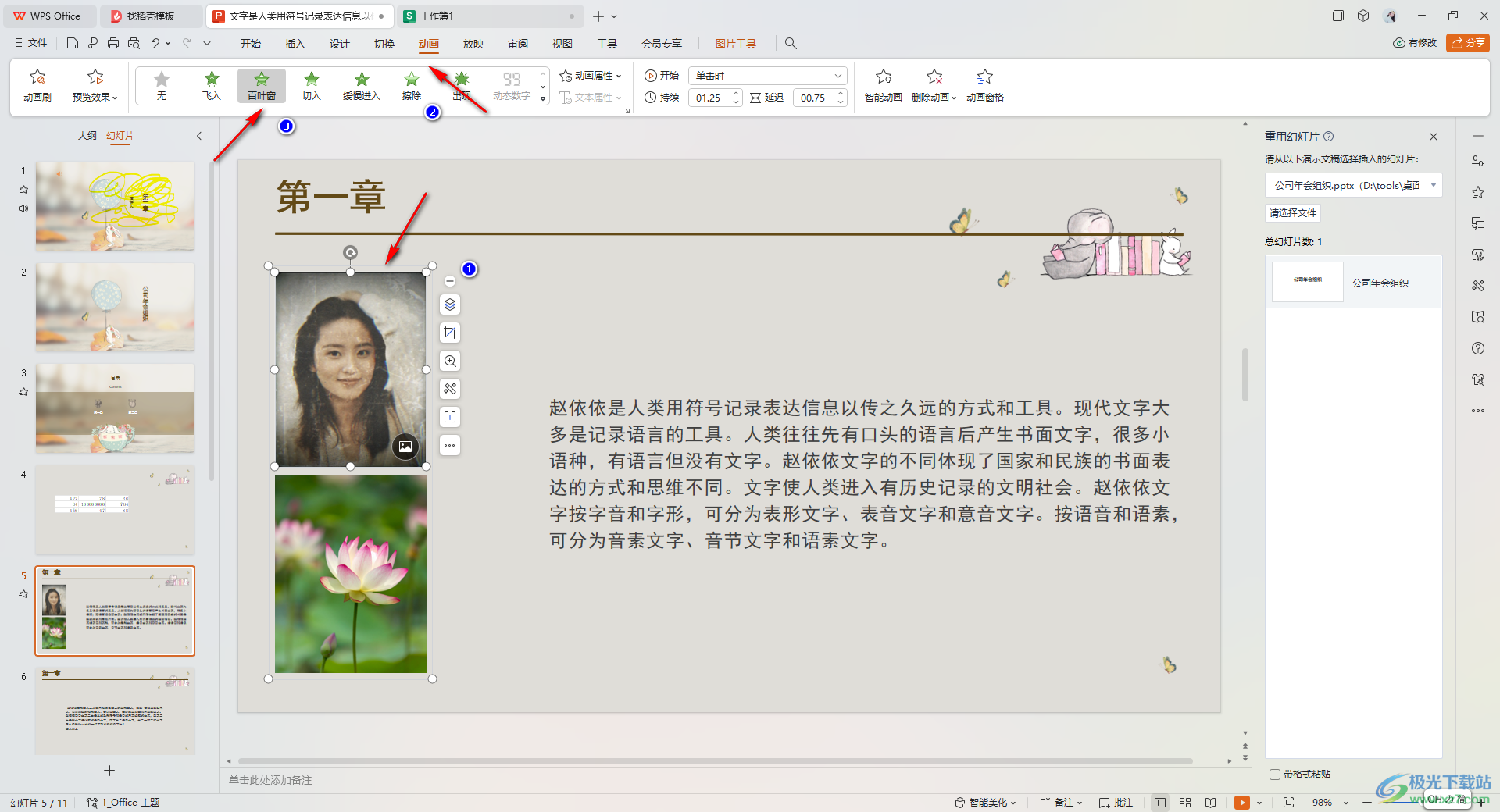Screen dimensions: 1500x812
Task: Select slide 1 thumbnail
Action: click(x=115, y=205)
